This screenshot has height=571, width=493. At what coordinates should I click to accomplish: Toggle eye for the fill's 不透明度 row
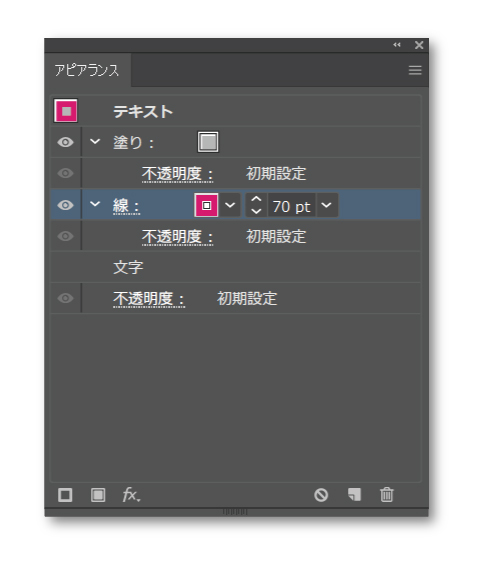pyautogui.click(x=66, y=173)
